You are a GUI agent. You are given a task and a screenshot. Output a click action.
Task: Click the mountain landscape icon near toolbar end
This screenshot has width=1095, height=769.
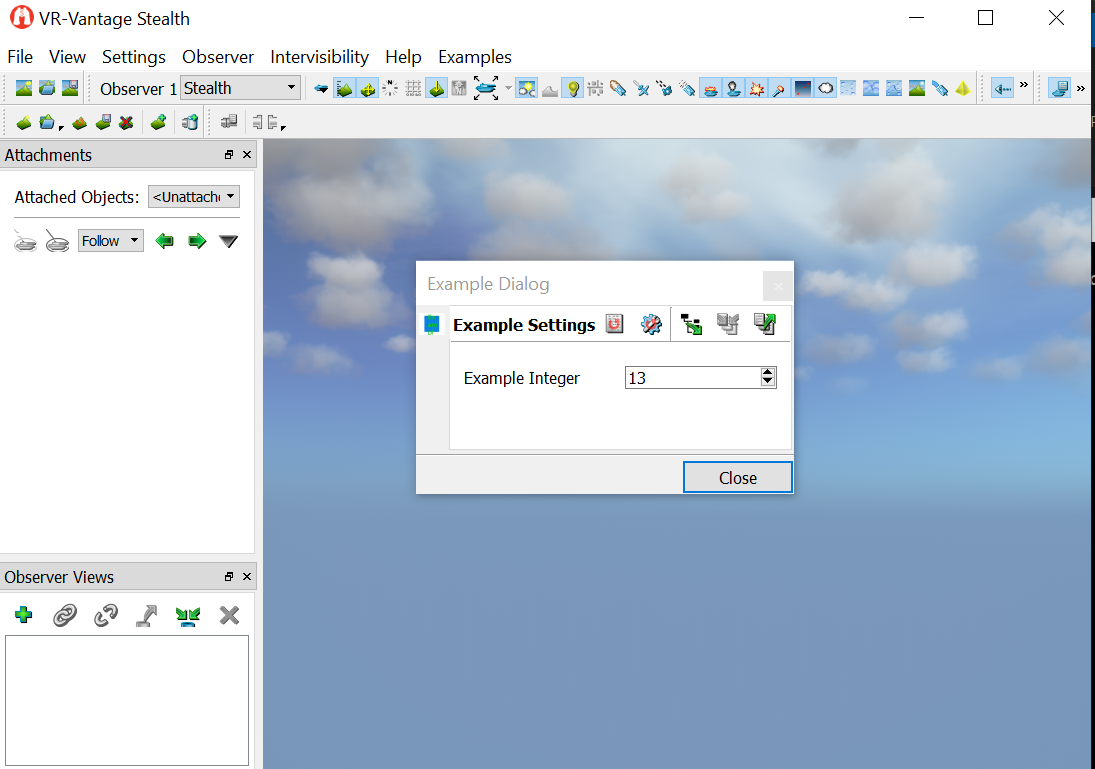(x=917, y=89)
